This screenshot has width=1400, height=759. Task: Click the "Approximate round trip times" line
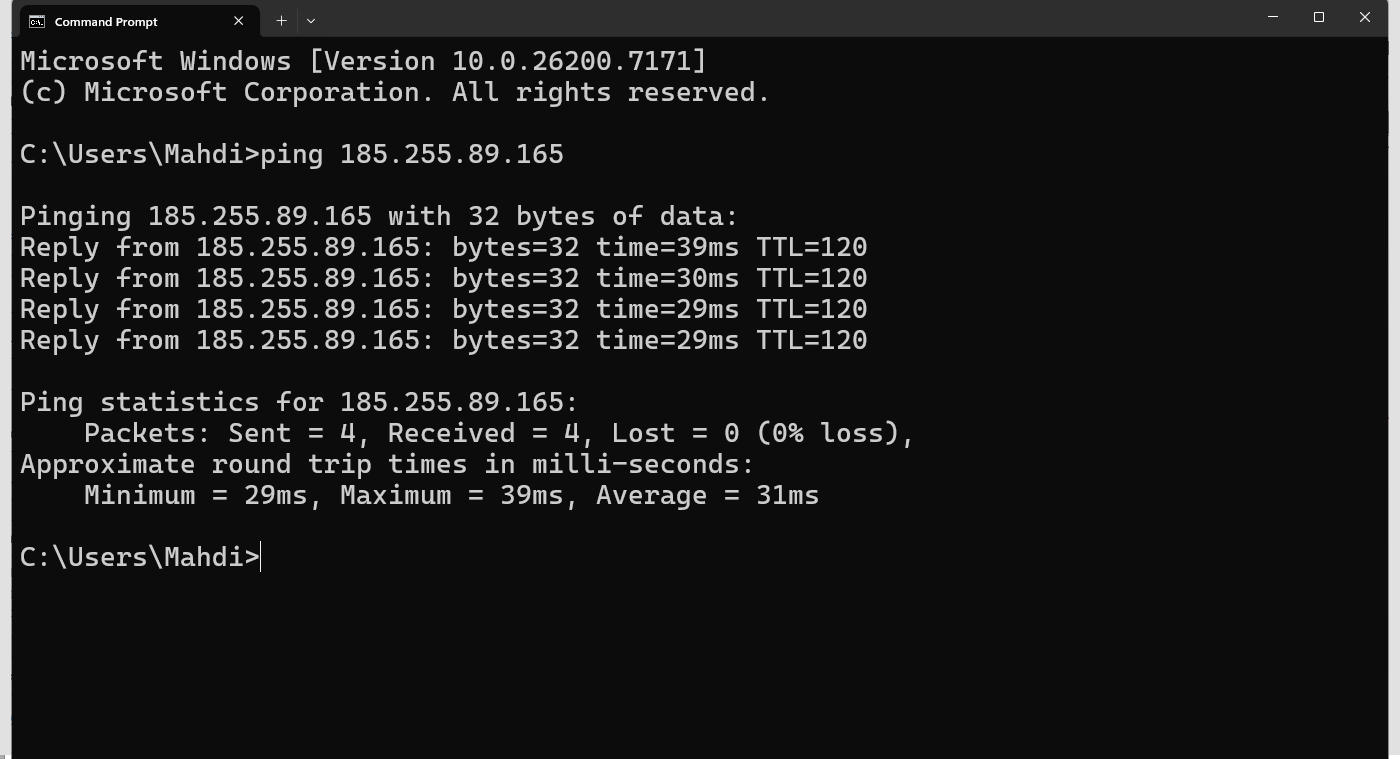click(x=387, y=464)
